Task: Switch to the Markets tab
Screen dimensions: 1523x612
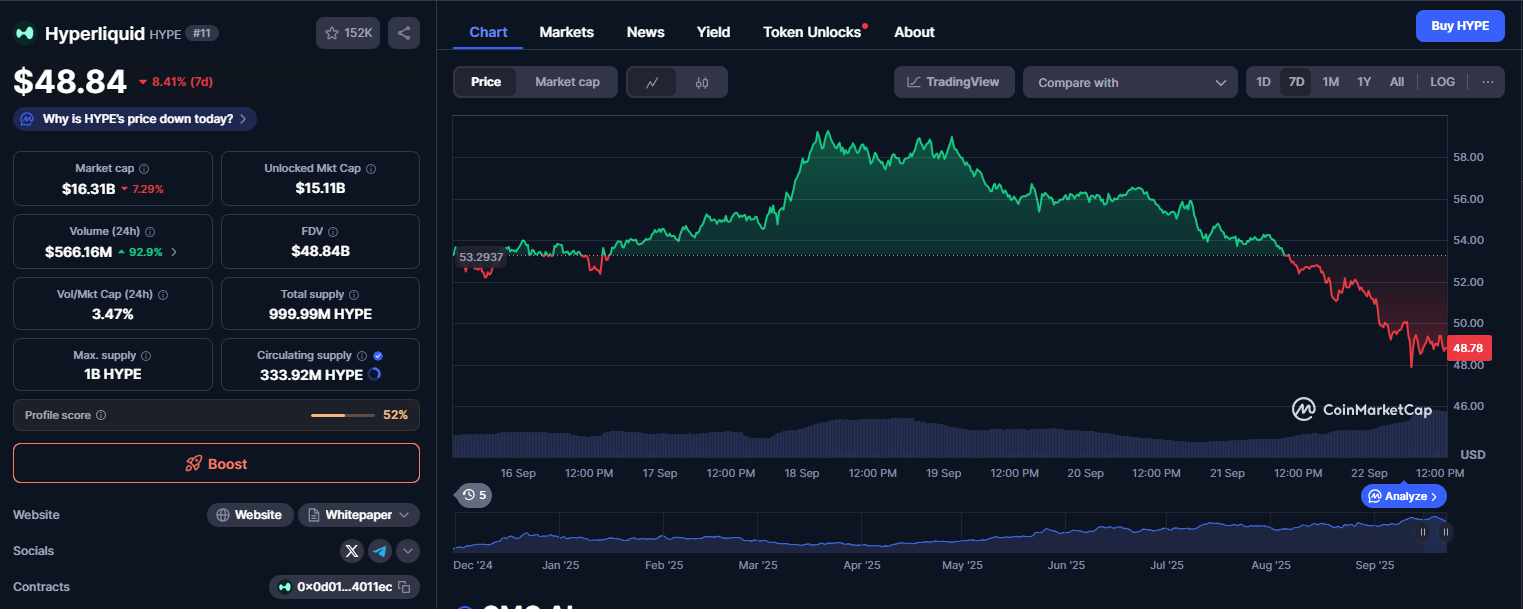Action: [566, 32]
